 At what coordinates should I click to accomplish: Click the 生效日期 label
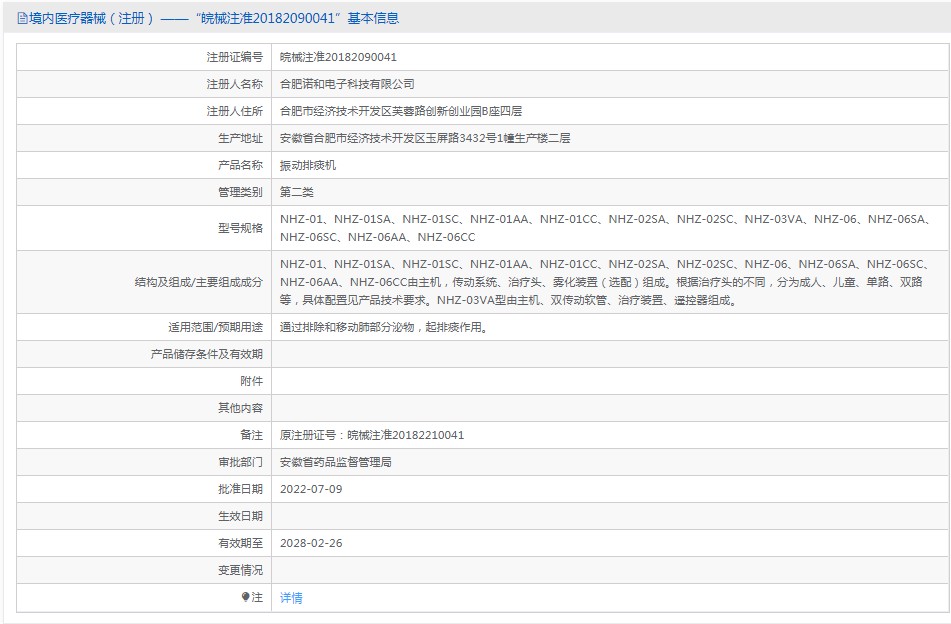241,516
